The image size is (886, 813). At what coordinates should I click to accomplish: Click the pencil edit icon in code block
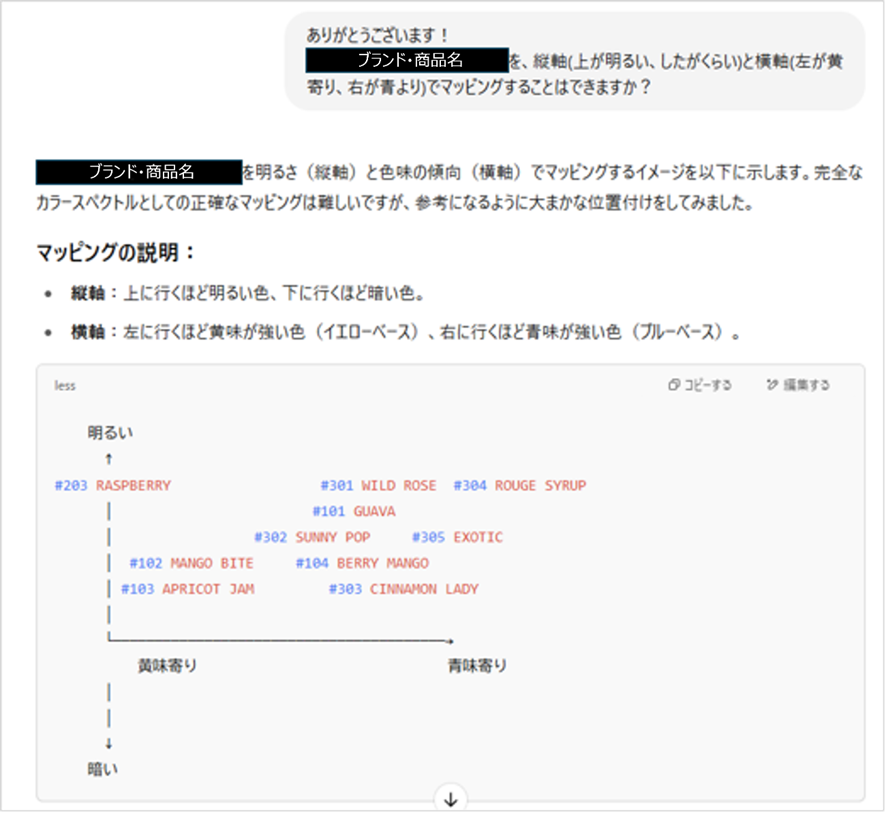pos(772,385)
